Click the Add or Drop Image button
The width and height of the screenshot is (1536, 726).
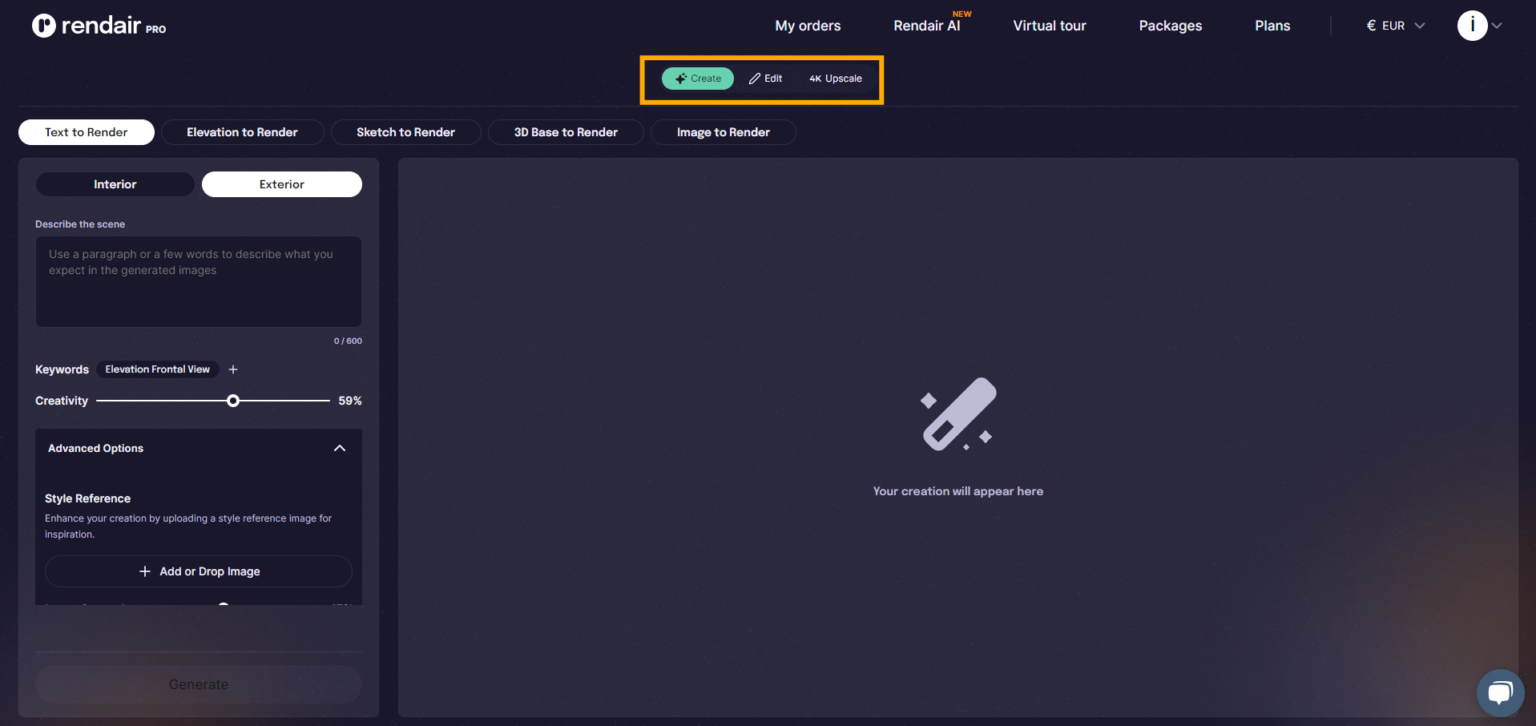[x=199, y=571]
